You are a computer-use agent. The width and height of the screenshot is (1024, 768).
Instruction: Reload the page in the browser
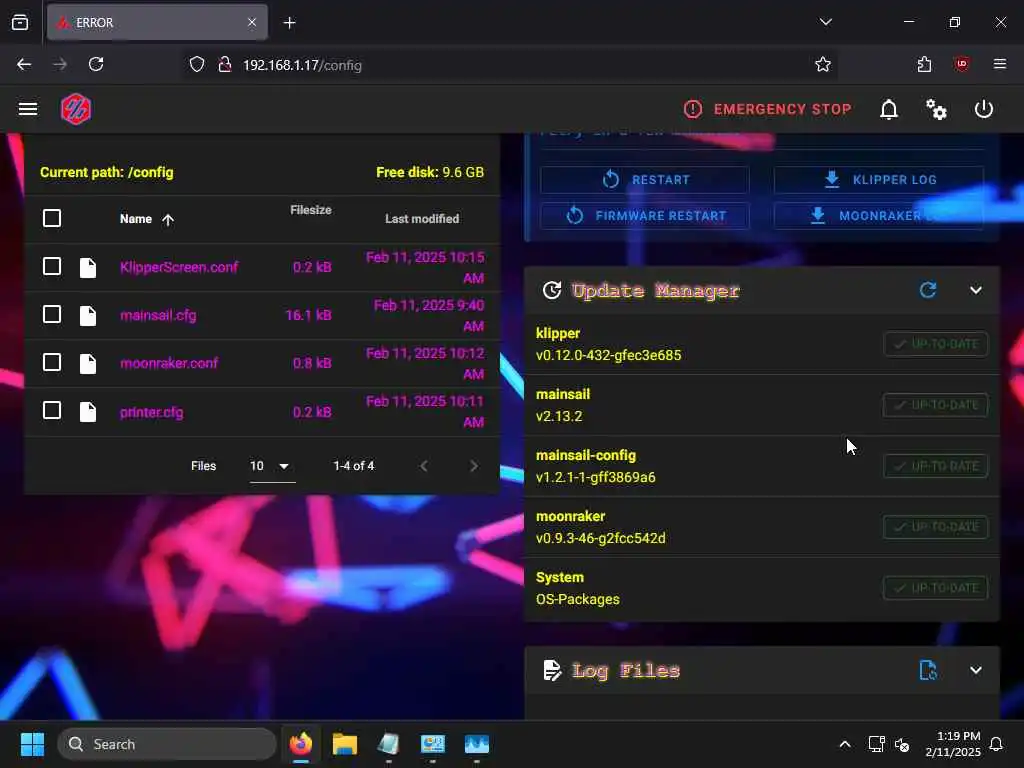tap(96, 65)
